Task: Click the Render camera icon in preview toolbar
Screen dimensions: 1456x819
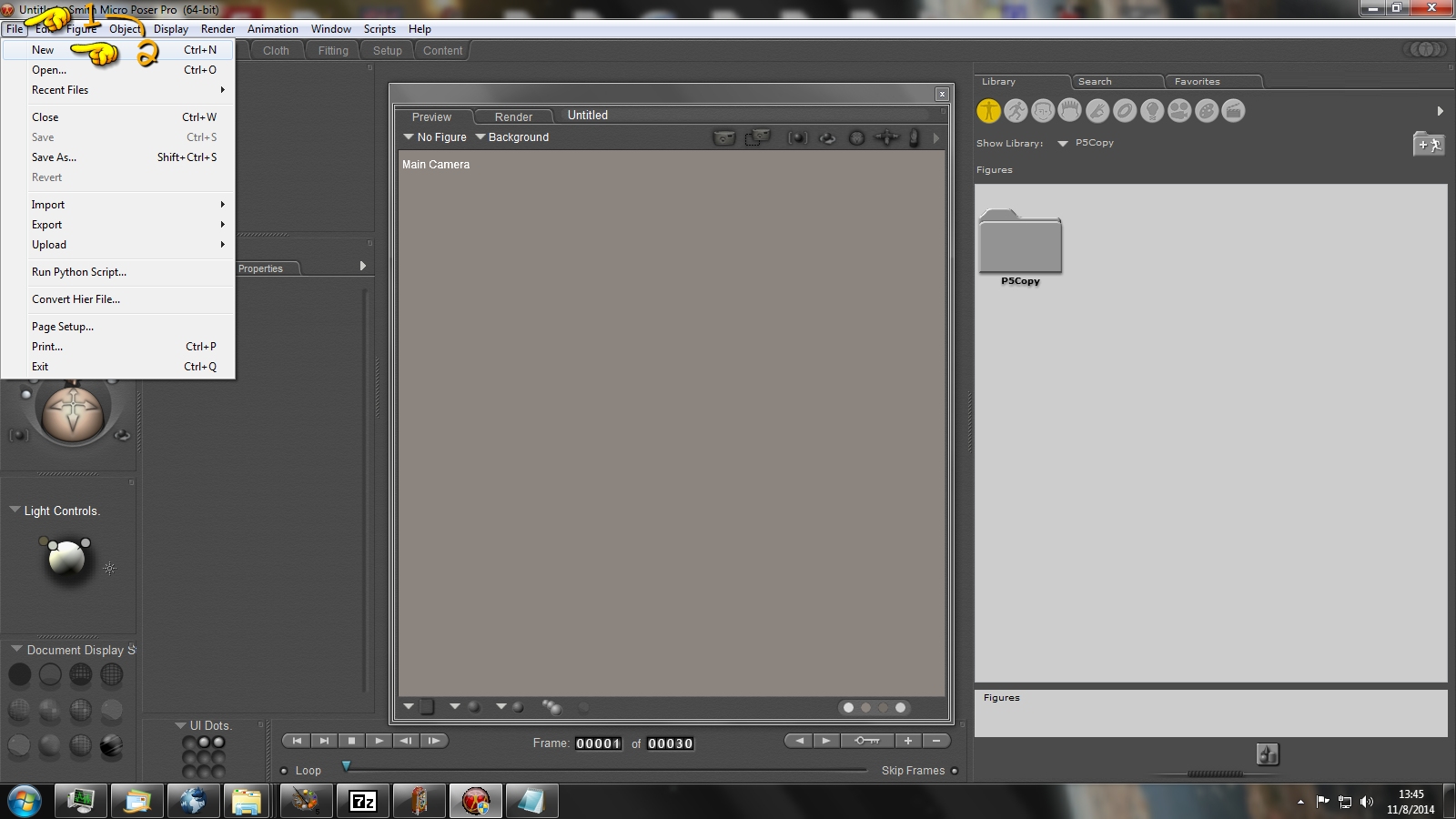Action: pyautogui.click(x=724, y=137)
